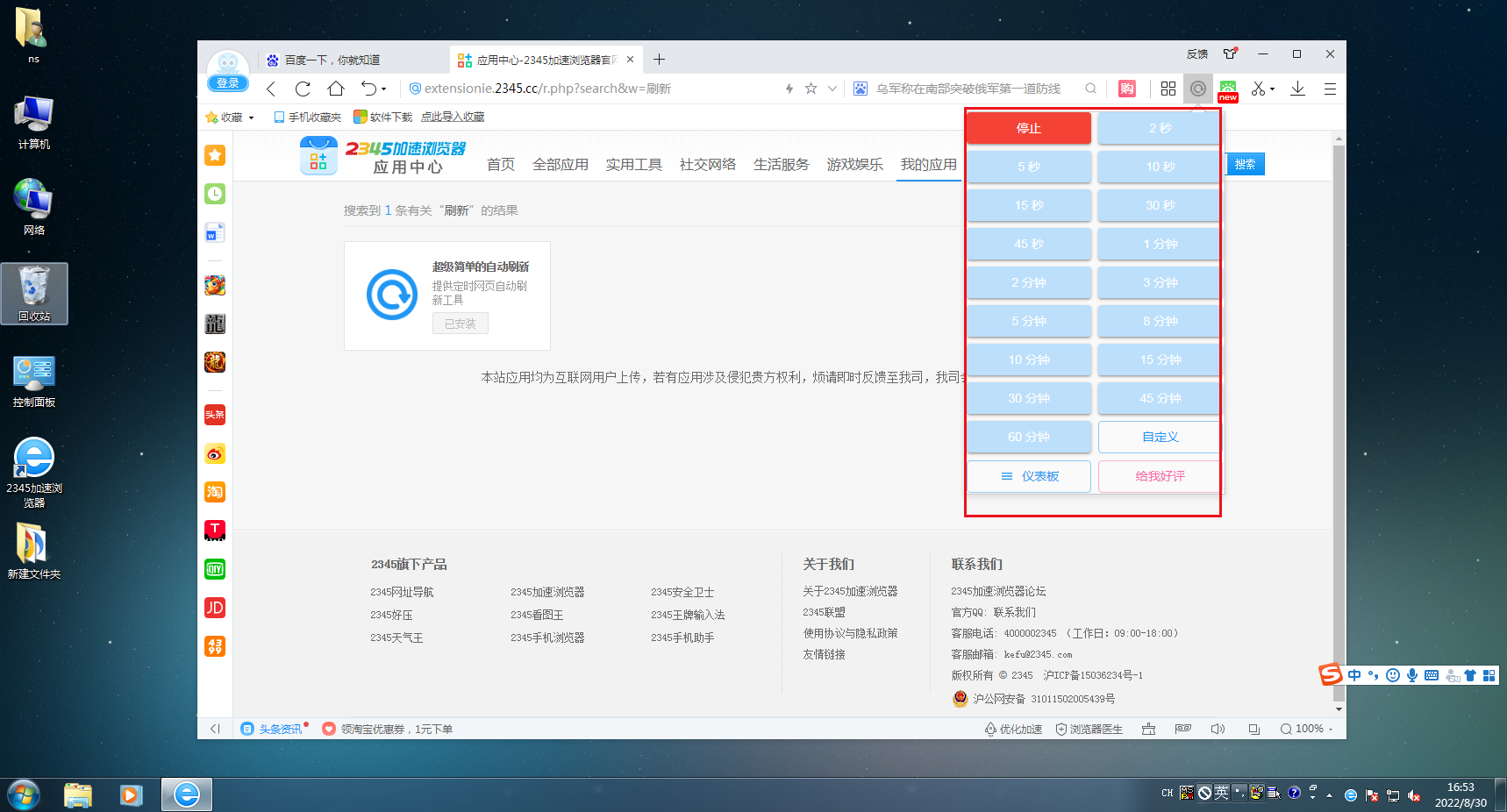1507x812 pixels.
Task: Reload the page with refresh icon
Action: click(303, 89)
